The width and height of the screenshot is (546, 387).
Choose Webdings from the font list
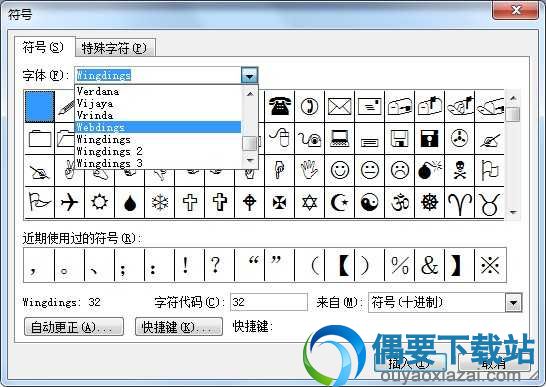[x=158, y=127]
